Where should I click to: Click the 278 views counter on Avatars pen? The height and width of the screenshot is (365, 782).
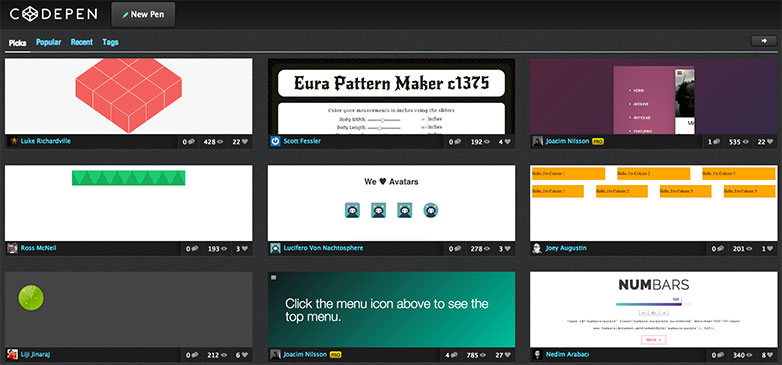(481, 249)
